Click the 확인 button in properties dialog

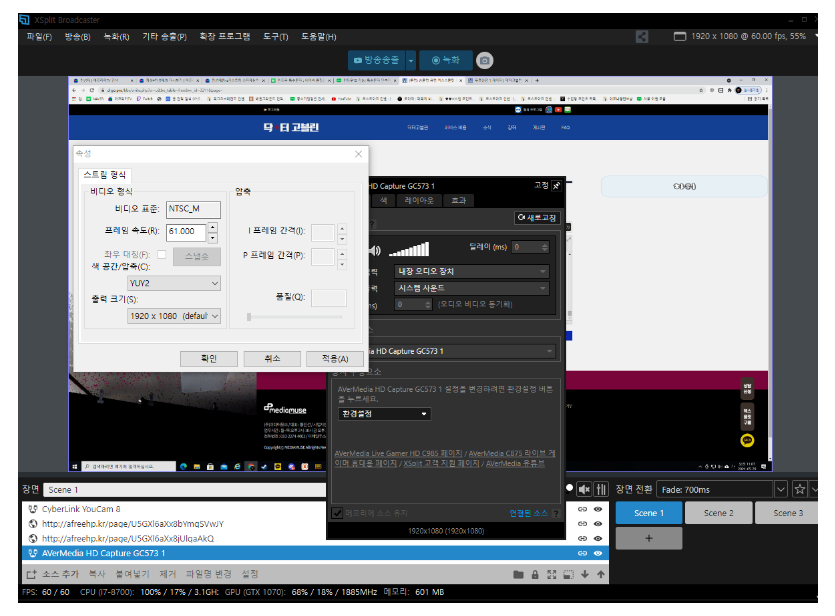(209, 359)
